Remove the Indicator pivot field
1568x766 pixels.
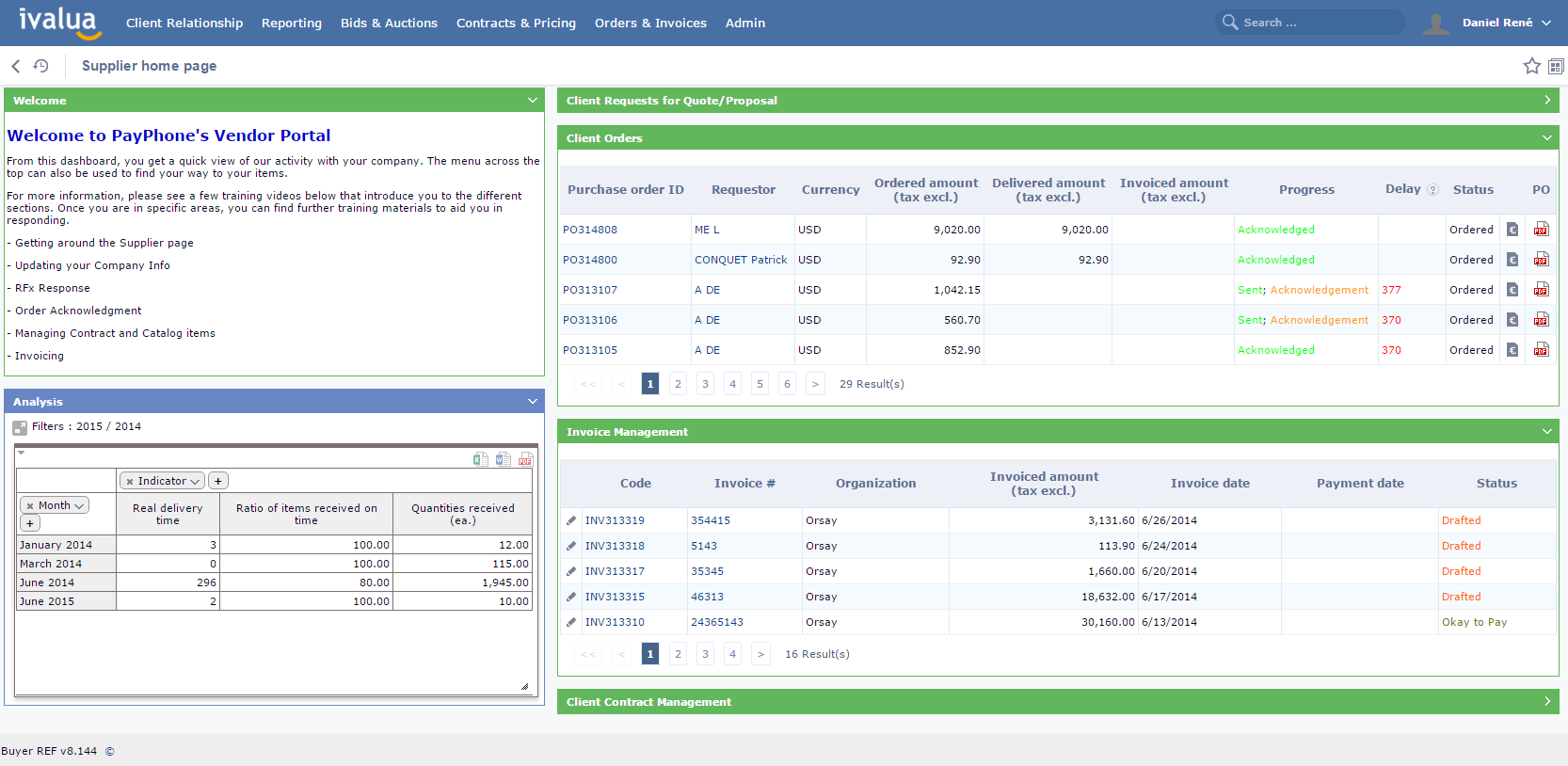pyautogui.click(x=130, y=482)
